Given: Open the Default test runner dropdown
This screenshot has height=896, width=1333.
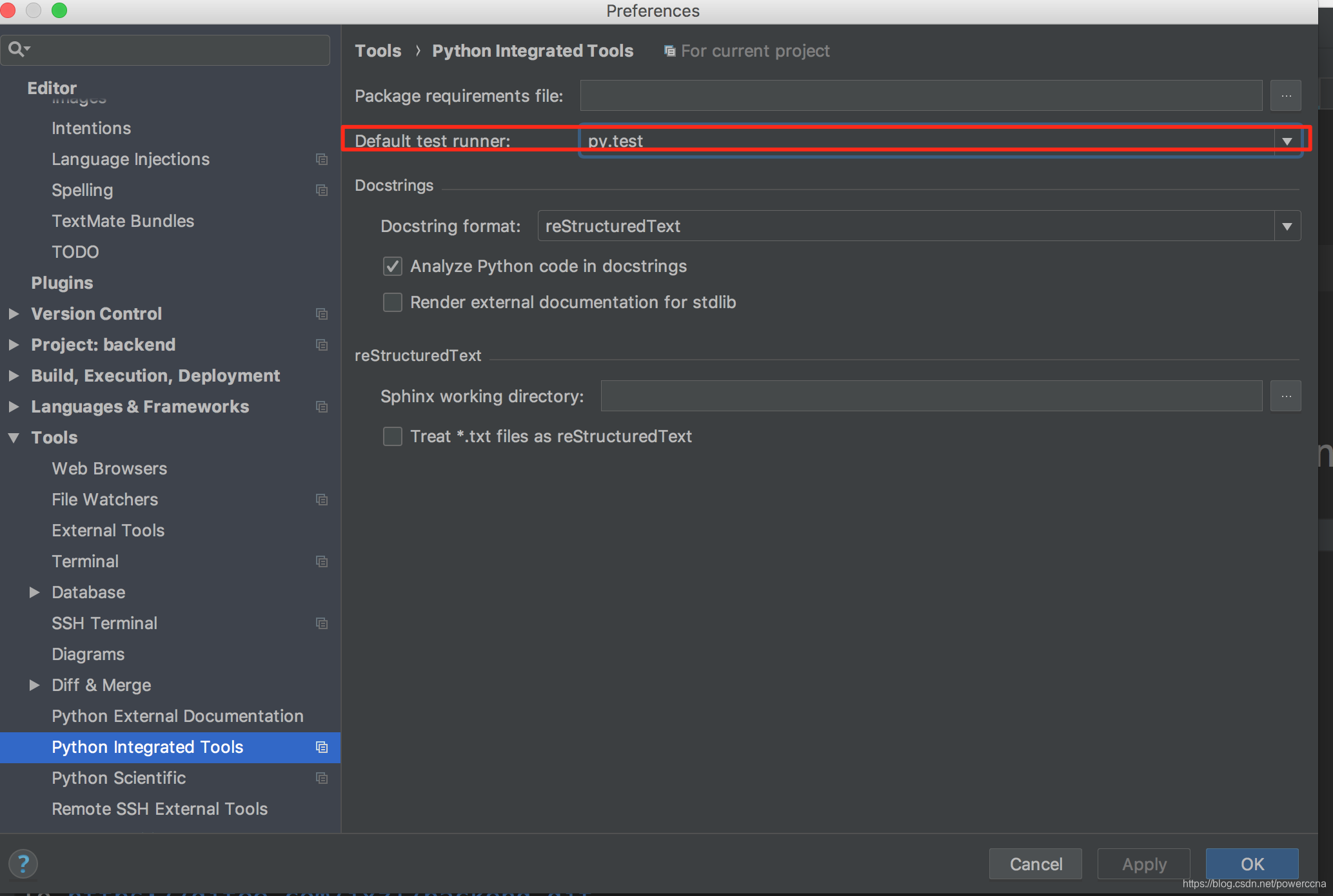Looking at the screenshot, I should pyautogui.click(x=1287, y=141).
